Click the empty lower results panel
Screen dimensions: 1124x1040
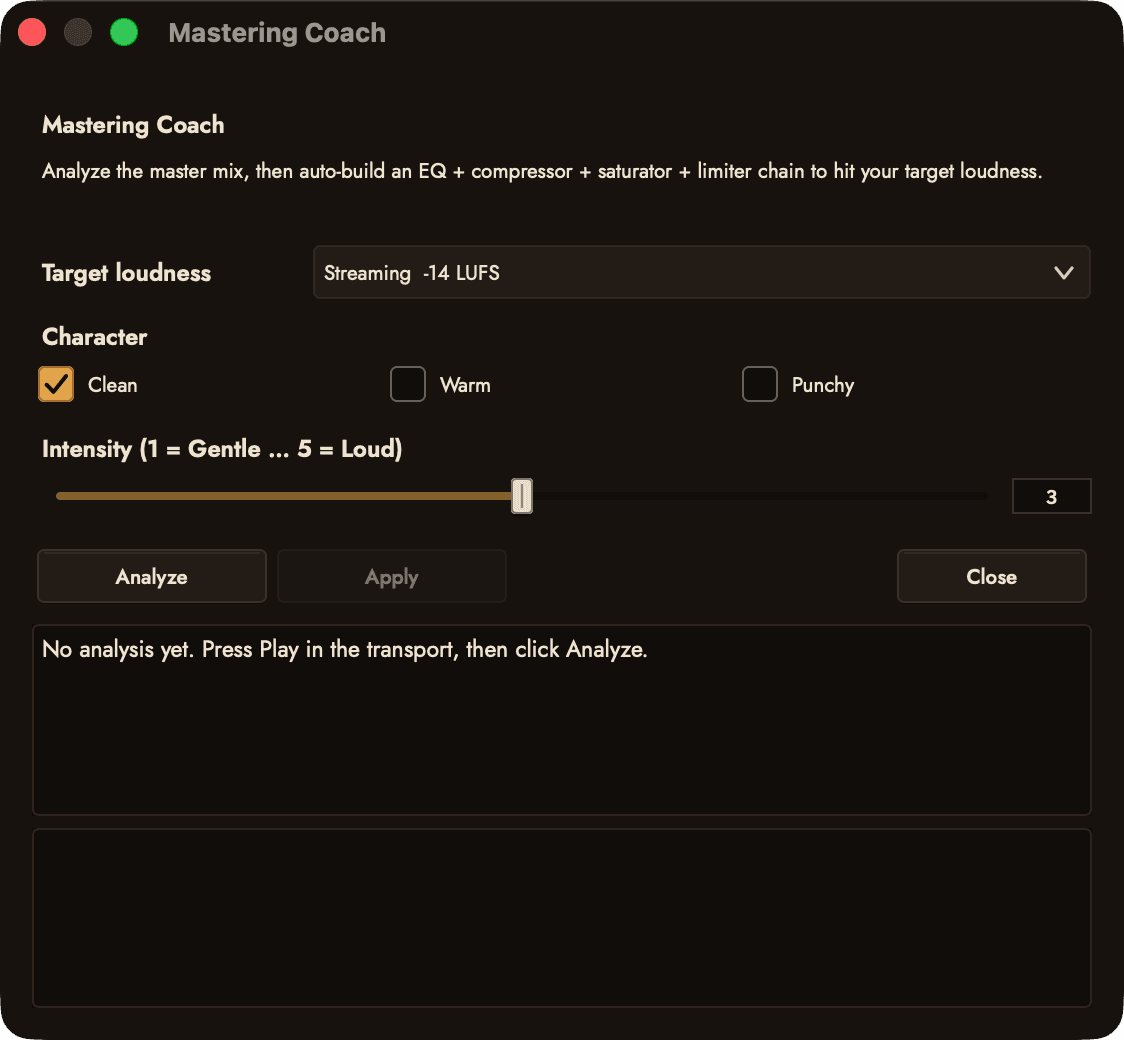562,918
